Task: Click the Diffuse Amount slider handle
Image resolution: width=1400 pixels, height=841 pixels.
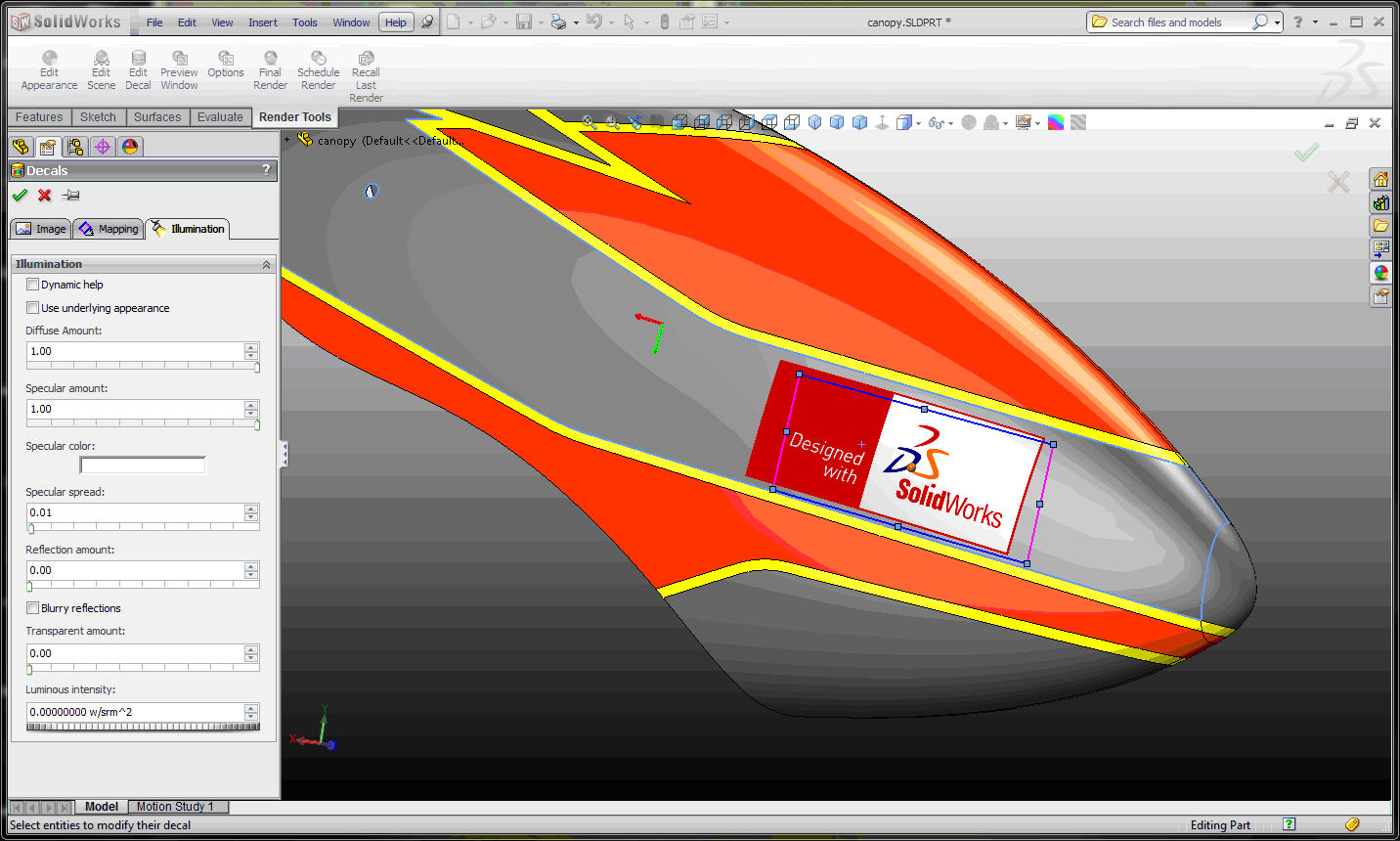Action: [x=257, y=368]
